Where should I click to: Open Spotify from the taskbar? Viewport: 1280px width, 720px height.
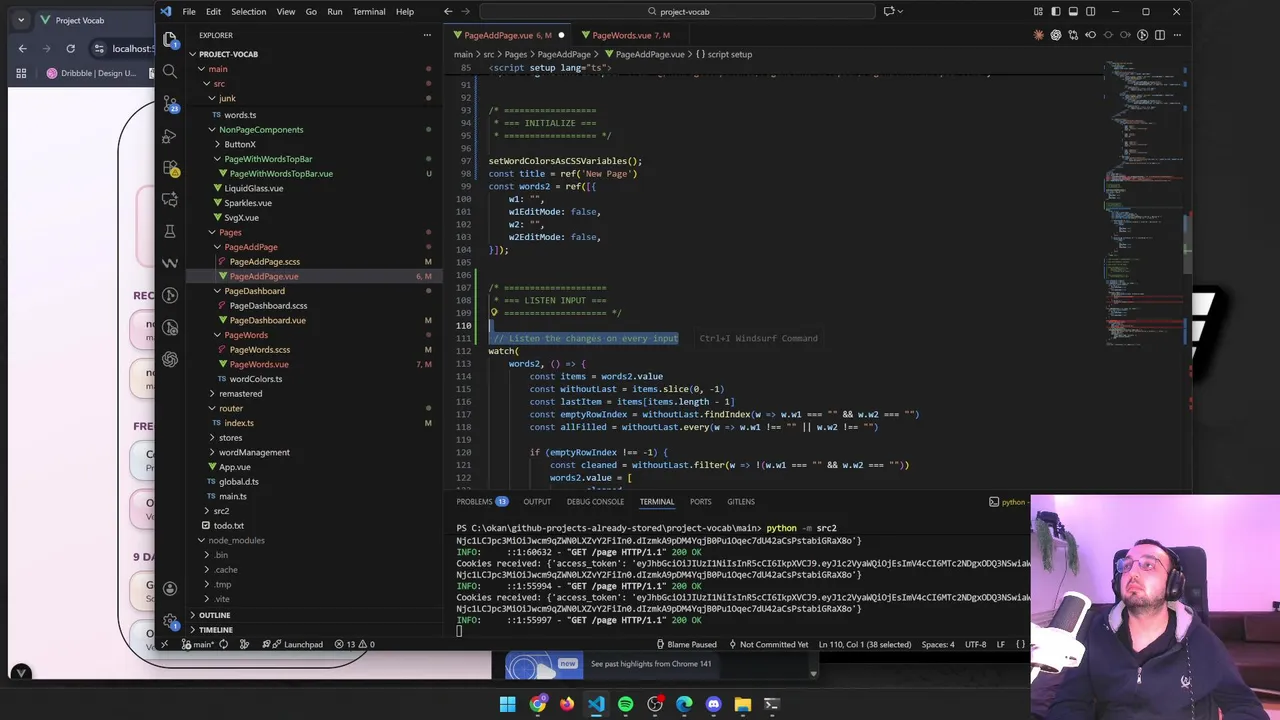[x=625, y=704]
